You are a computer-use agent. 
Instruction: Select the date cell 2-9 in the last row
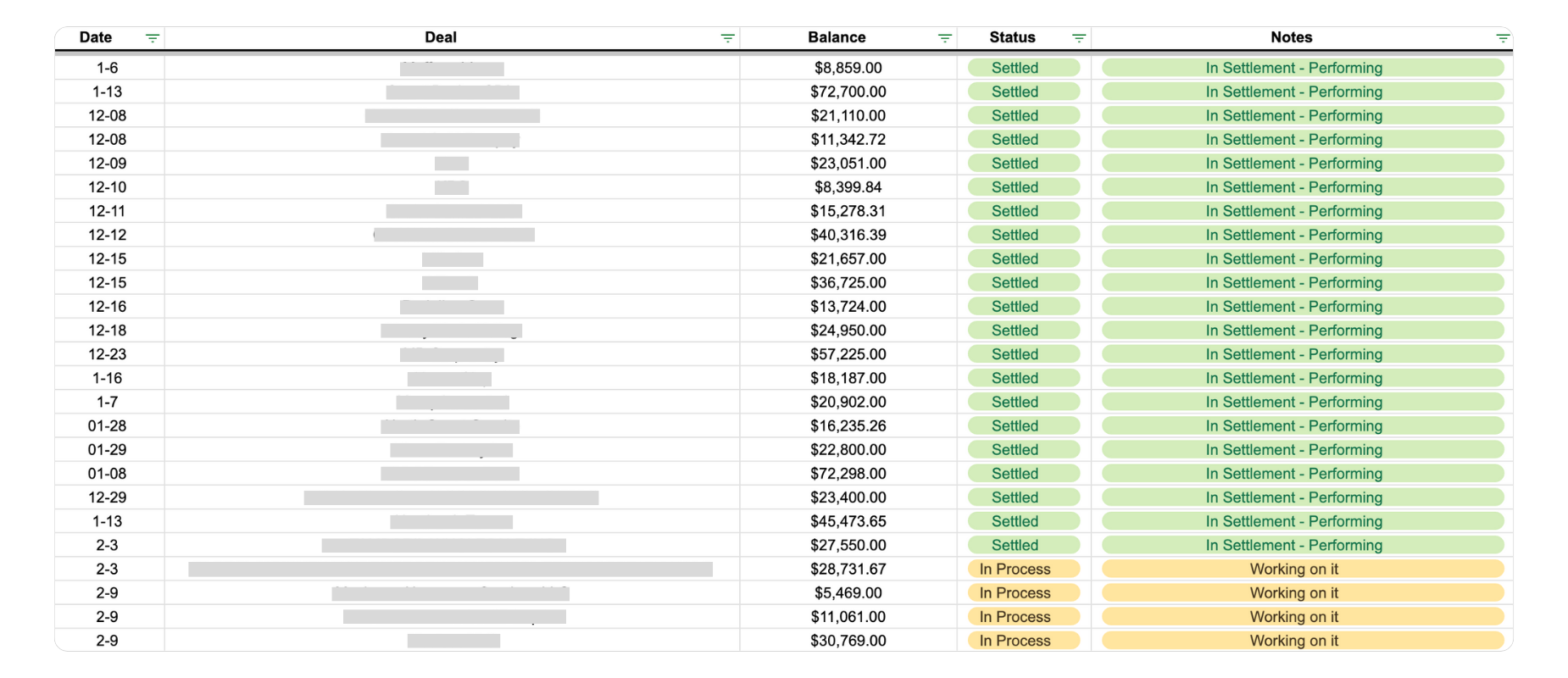point(110,641)
